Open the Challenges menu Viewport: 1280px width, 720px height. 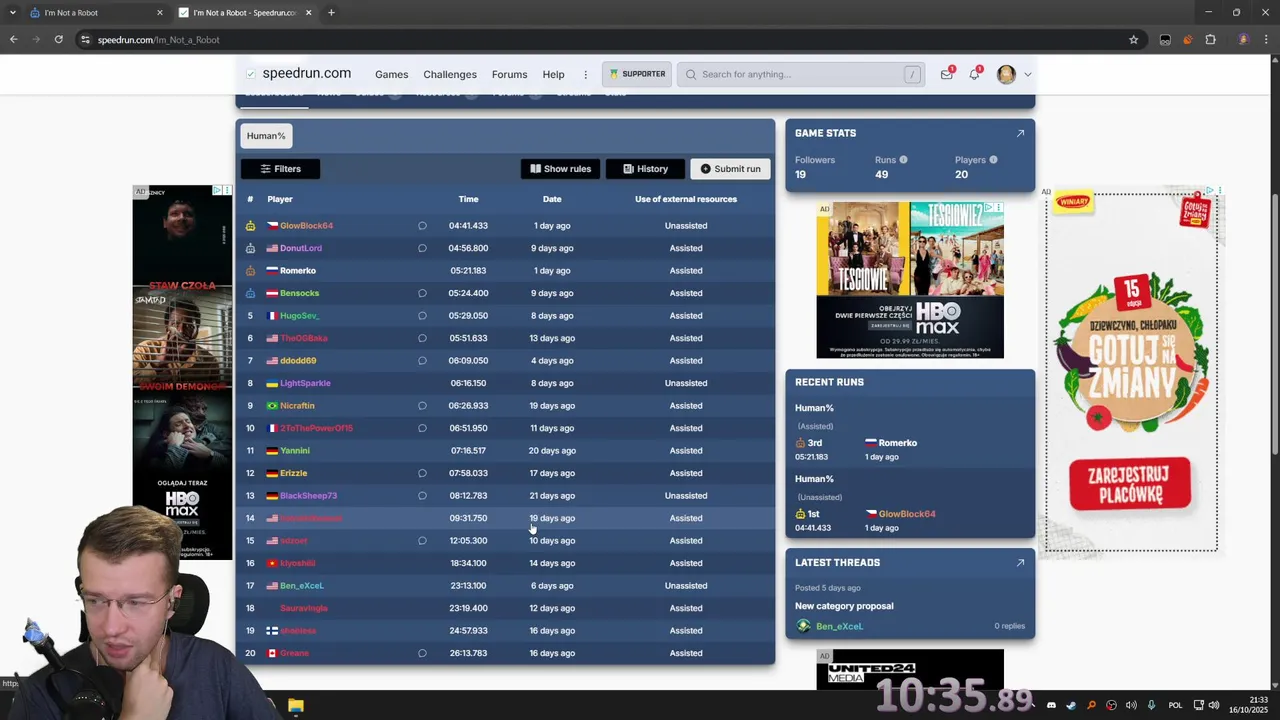[450, 74]
